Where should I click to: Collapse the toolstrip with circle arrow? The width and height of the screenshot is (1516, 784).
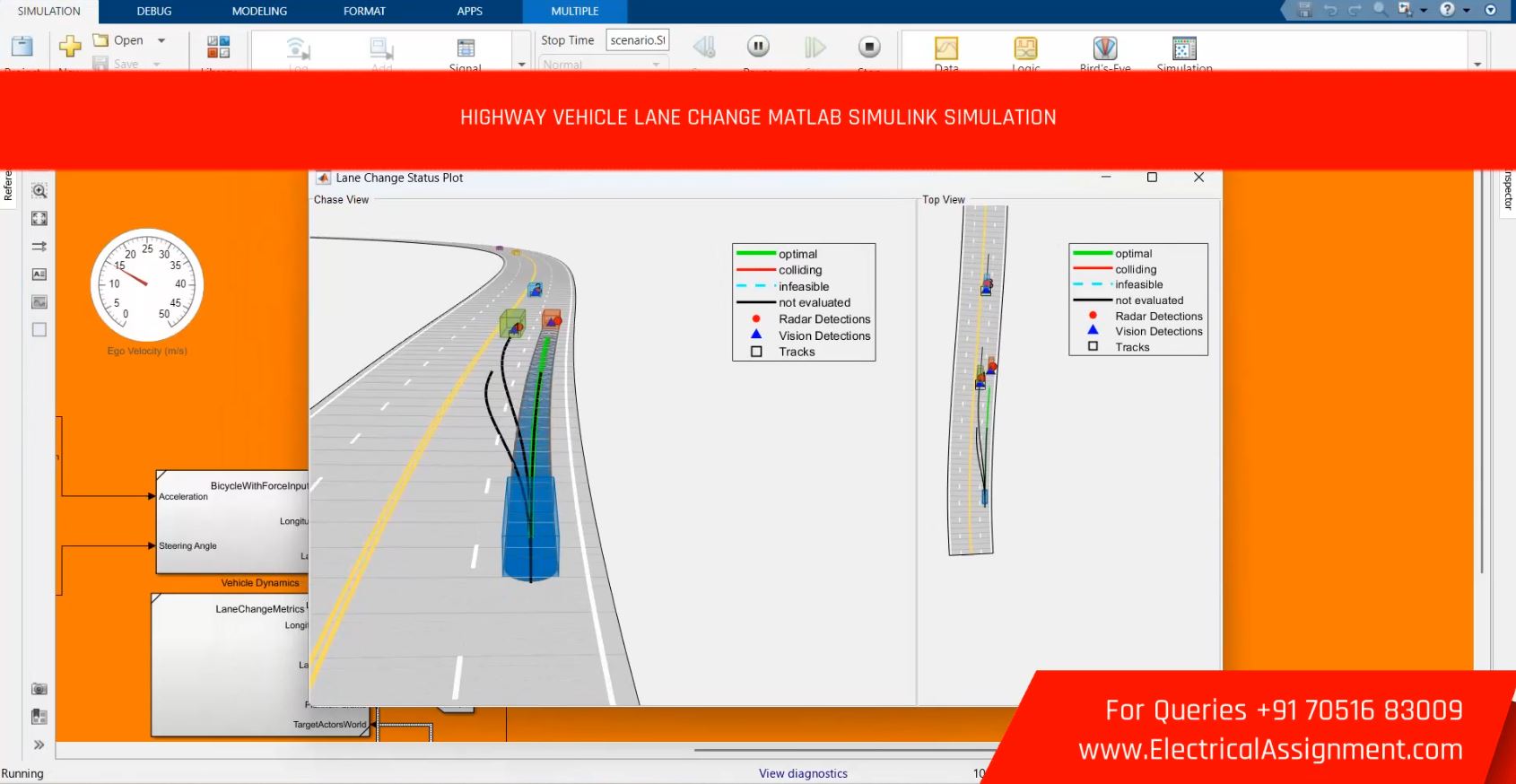1491,10
